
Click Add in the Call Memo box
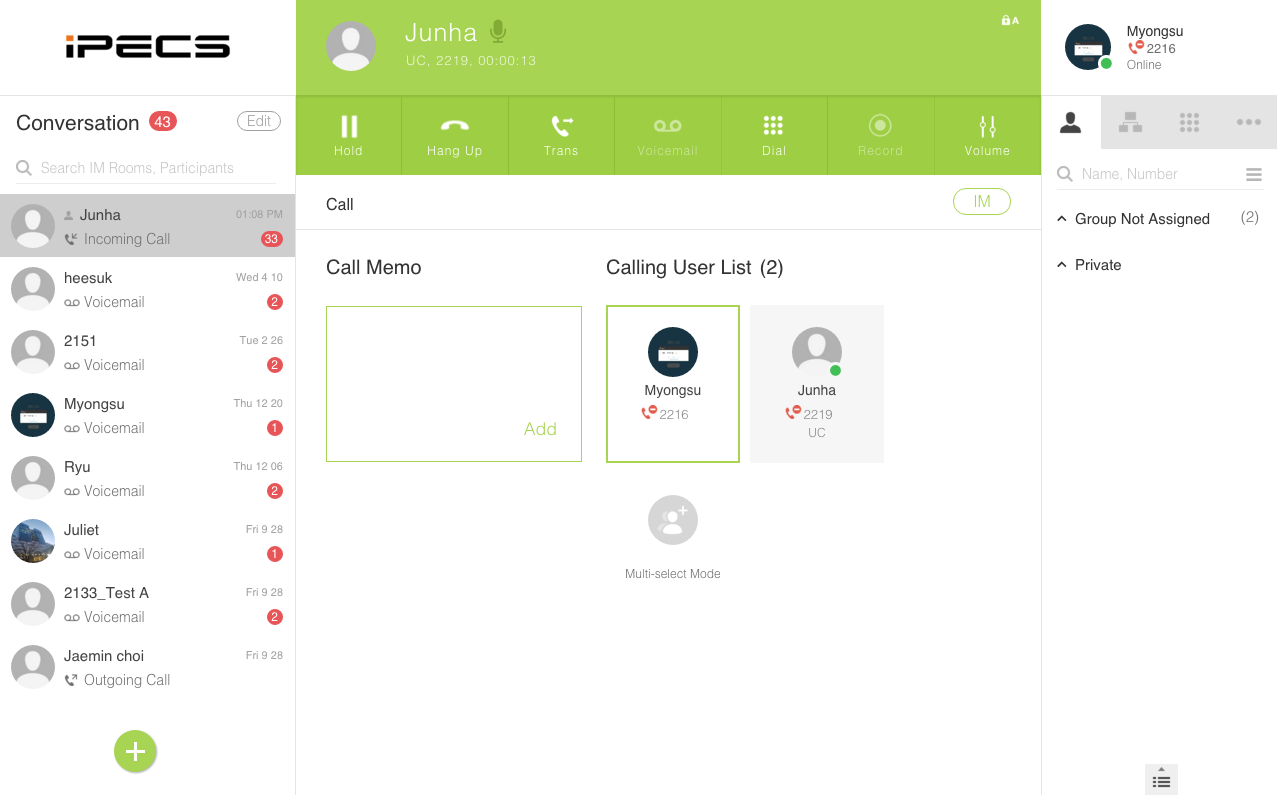tap(540, 429)
